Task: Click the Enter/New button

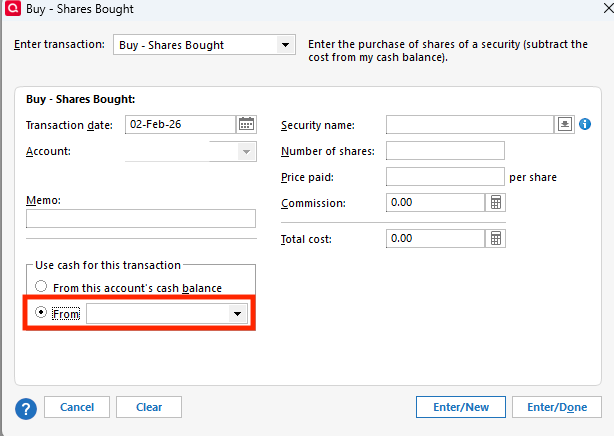Action: (460, 407)
